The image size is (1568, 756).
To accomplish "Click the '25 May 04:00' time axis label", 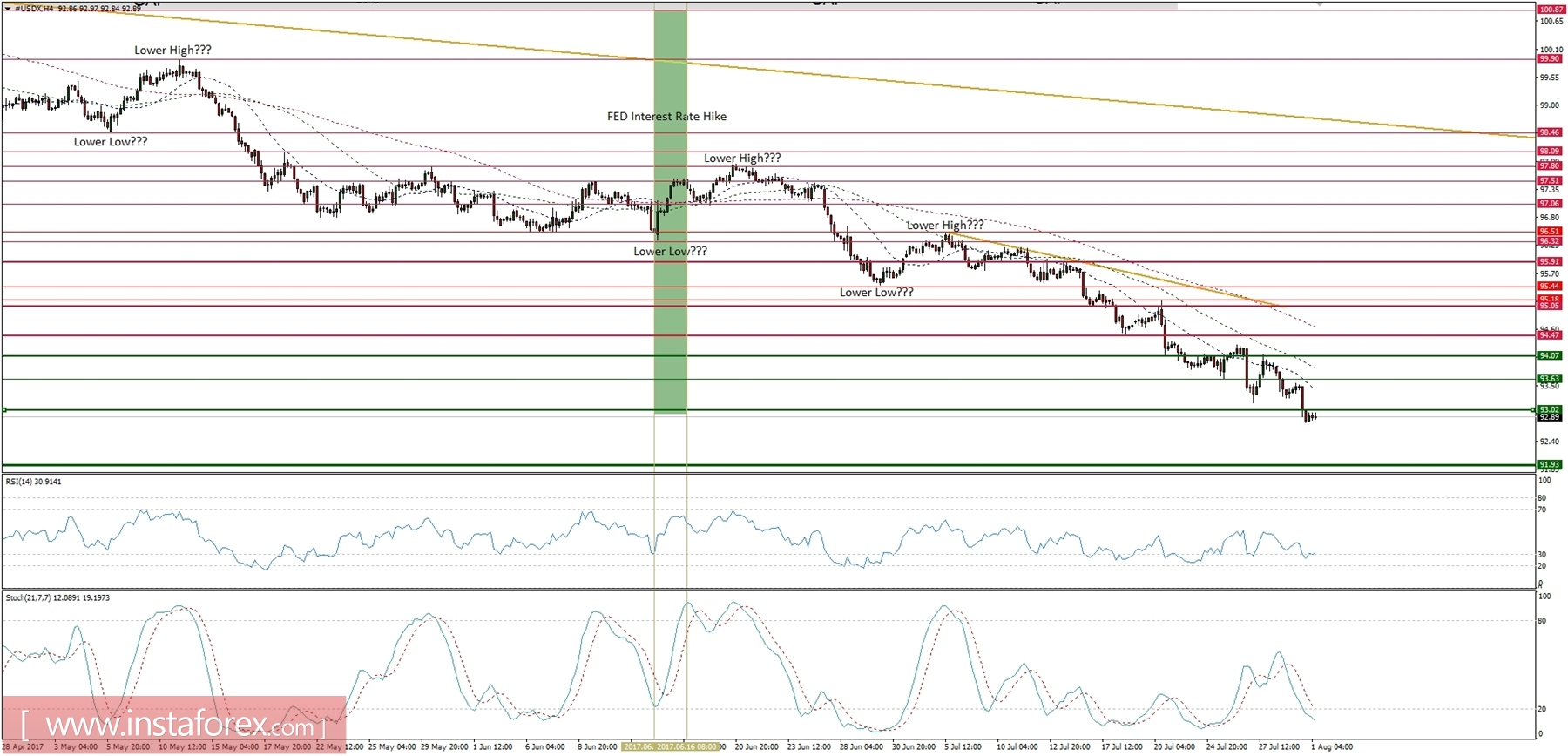I will click(392, 746).
